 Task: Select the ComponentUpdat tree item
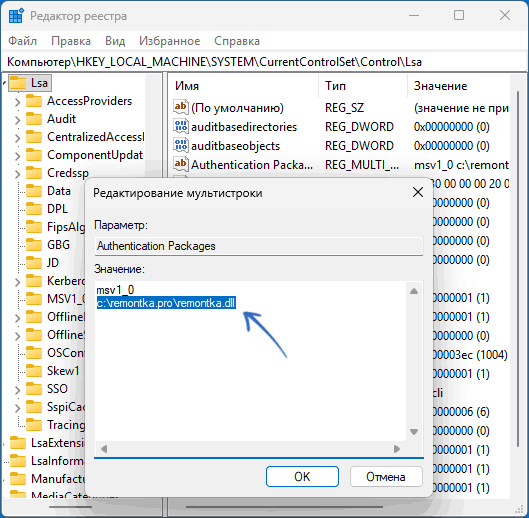coord(95,155)
